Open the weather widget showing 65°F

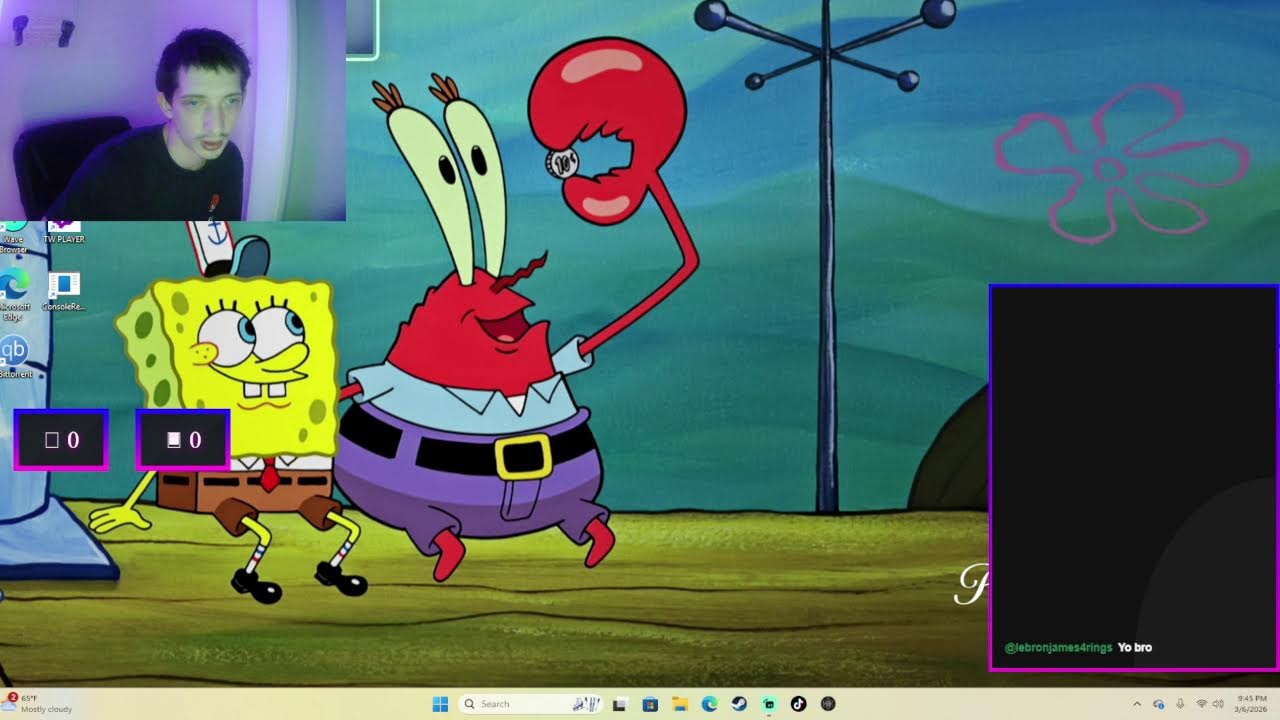point(37,704)
